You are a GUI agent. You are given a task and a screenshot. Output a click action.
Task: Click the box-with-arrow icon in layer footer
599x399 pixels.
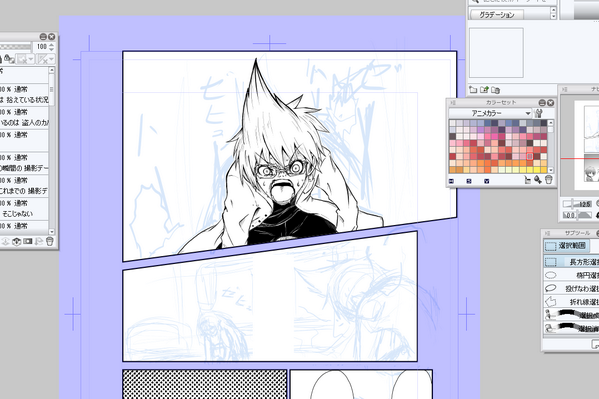tap(16, 241)
